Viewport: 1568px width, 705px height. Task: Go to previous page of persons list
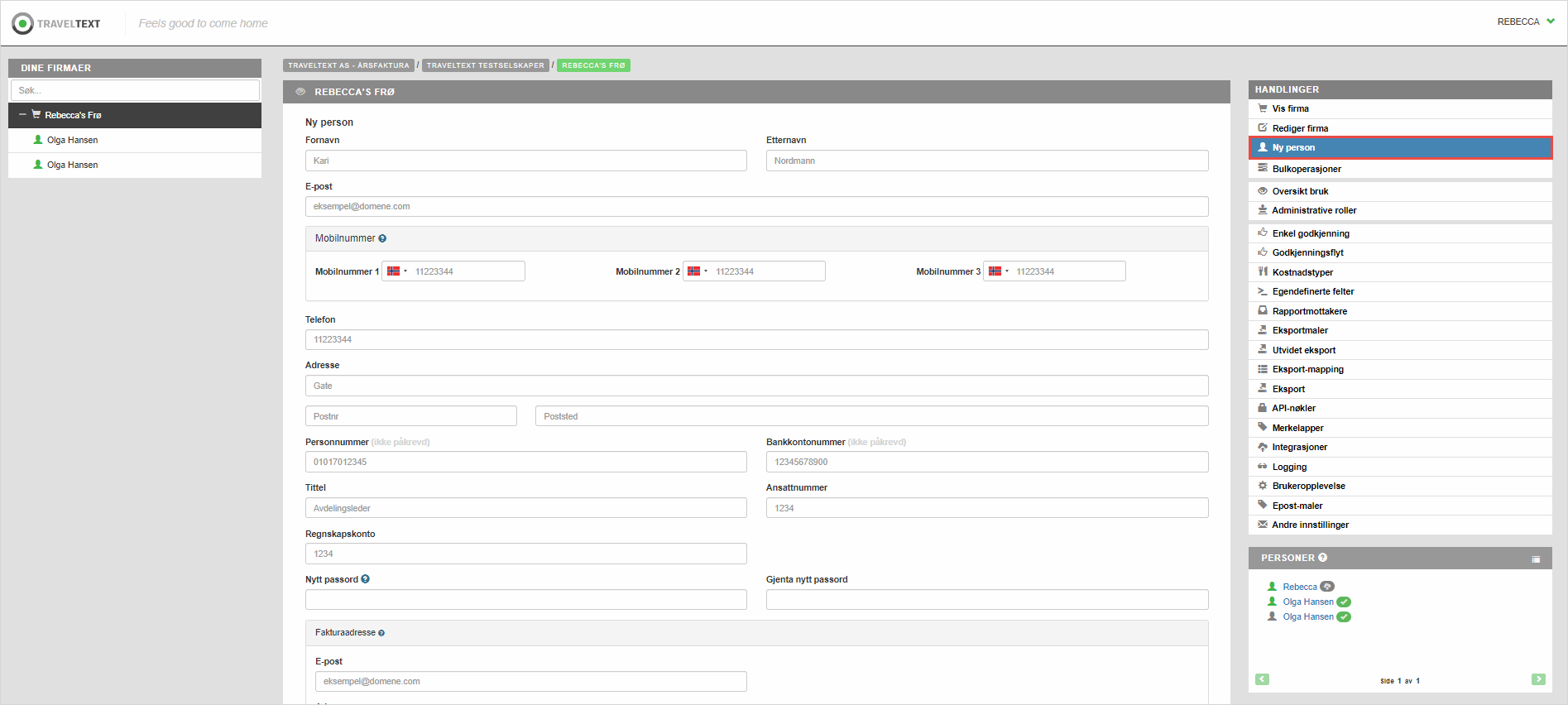tap(1262, 679)
